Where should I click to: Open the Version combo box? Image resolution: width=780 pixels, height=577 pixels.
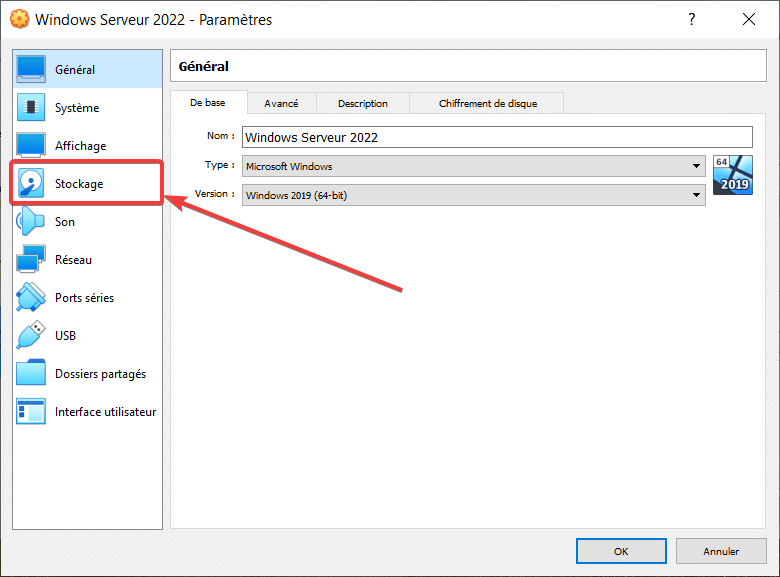click(x=474, y=195)
